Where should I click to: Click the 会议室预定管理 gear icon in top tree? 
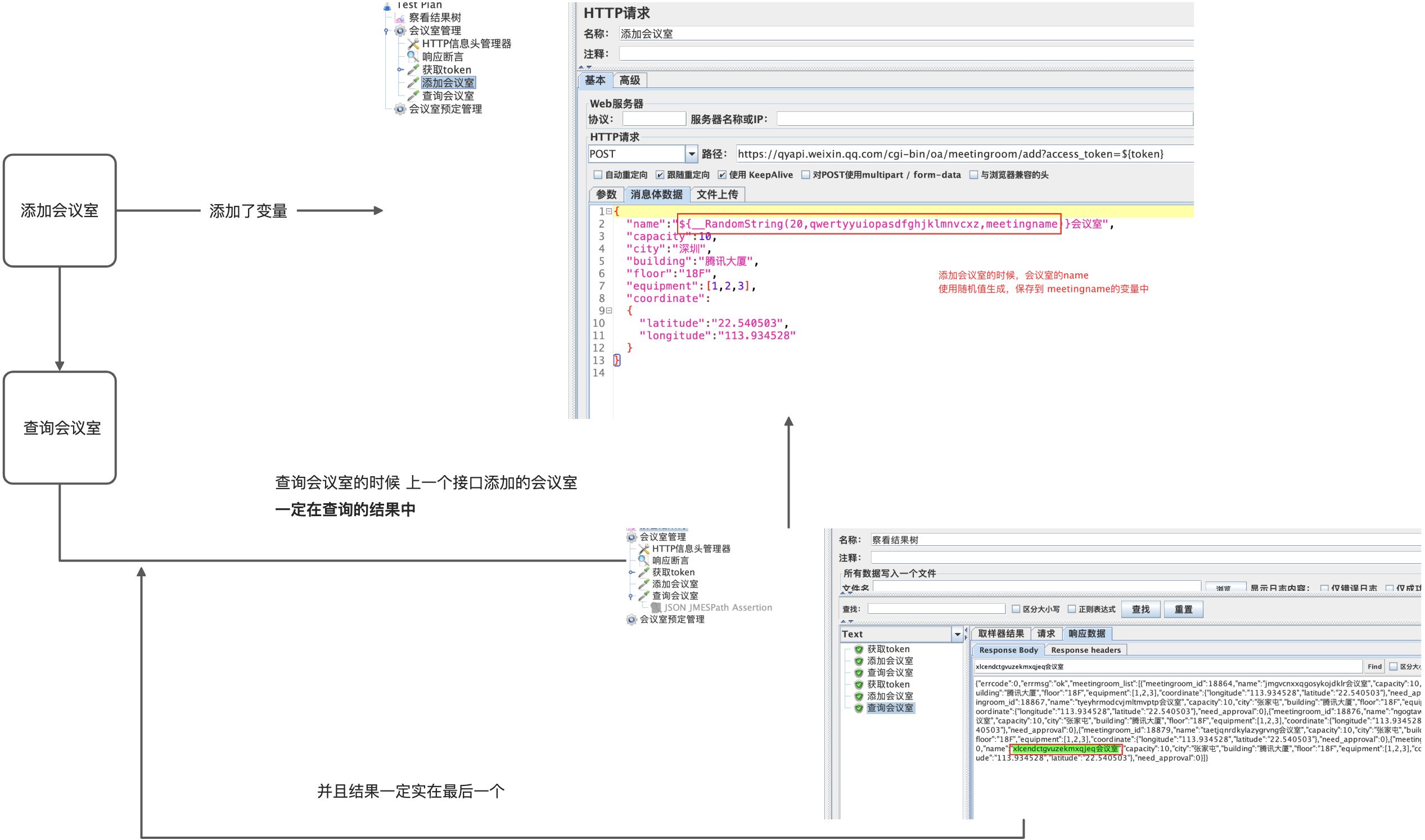tap(401, 109)
